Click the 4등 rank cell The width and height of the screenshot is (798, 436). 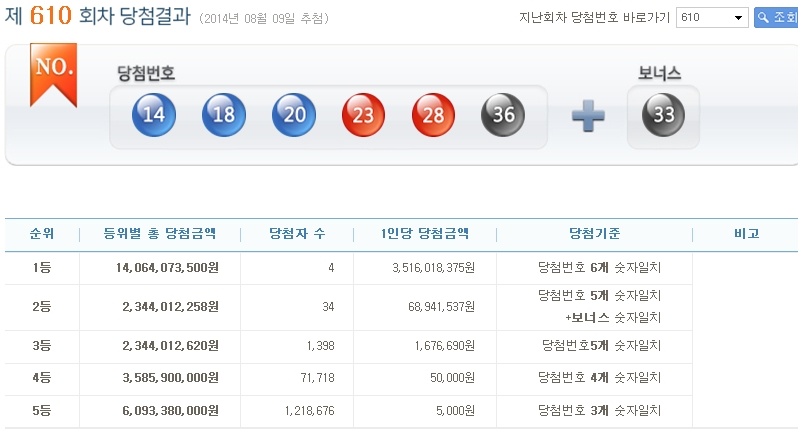click(x=42, y=378)
